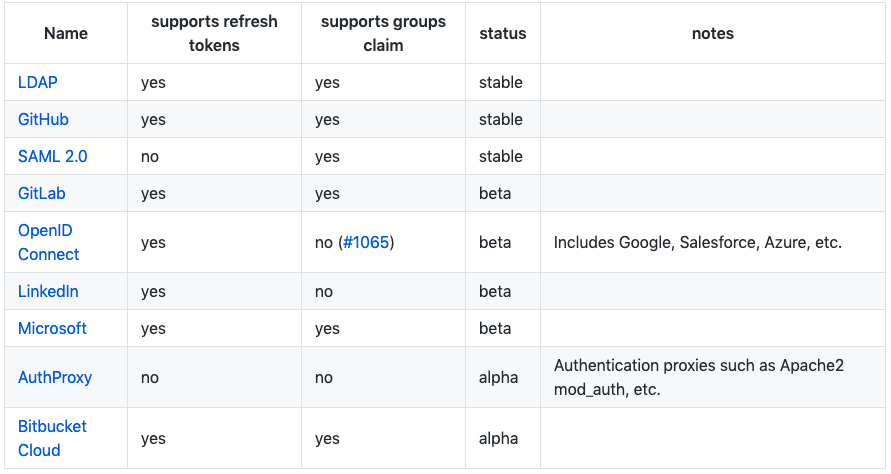Click the stable status in LDAP row
Screen dimensions: 891x474
click(501, 82)
